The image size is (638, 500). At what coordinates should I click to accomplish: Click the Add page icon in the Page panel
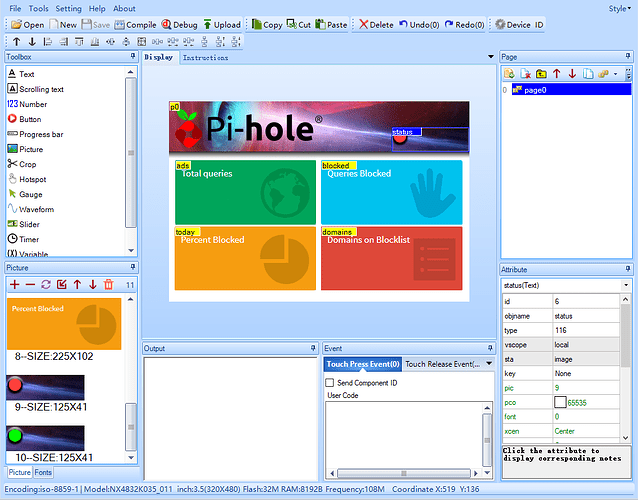click(x=509, y=74)
